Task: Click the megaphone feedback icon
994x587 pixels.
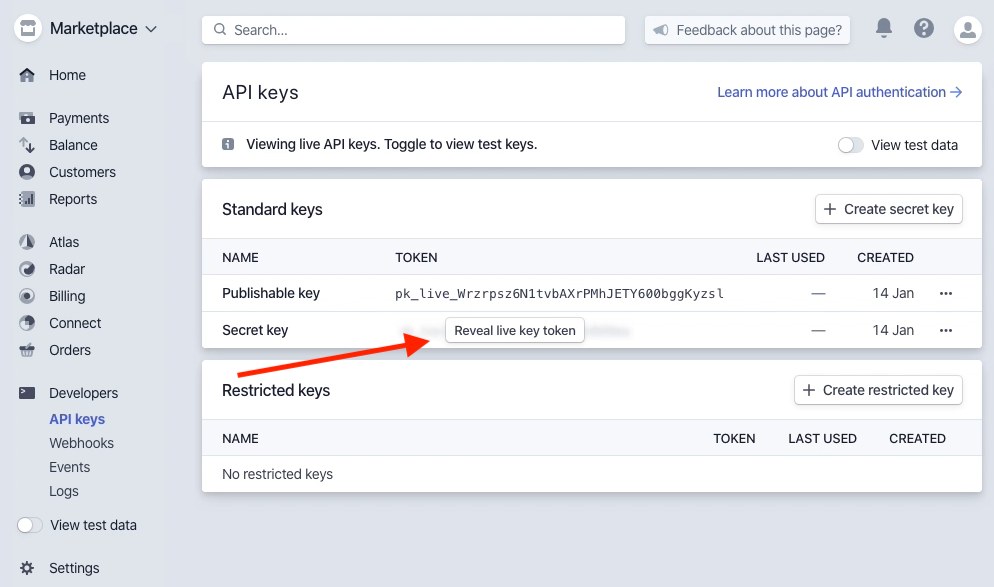Action: 661,30
